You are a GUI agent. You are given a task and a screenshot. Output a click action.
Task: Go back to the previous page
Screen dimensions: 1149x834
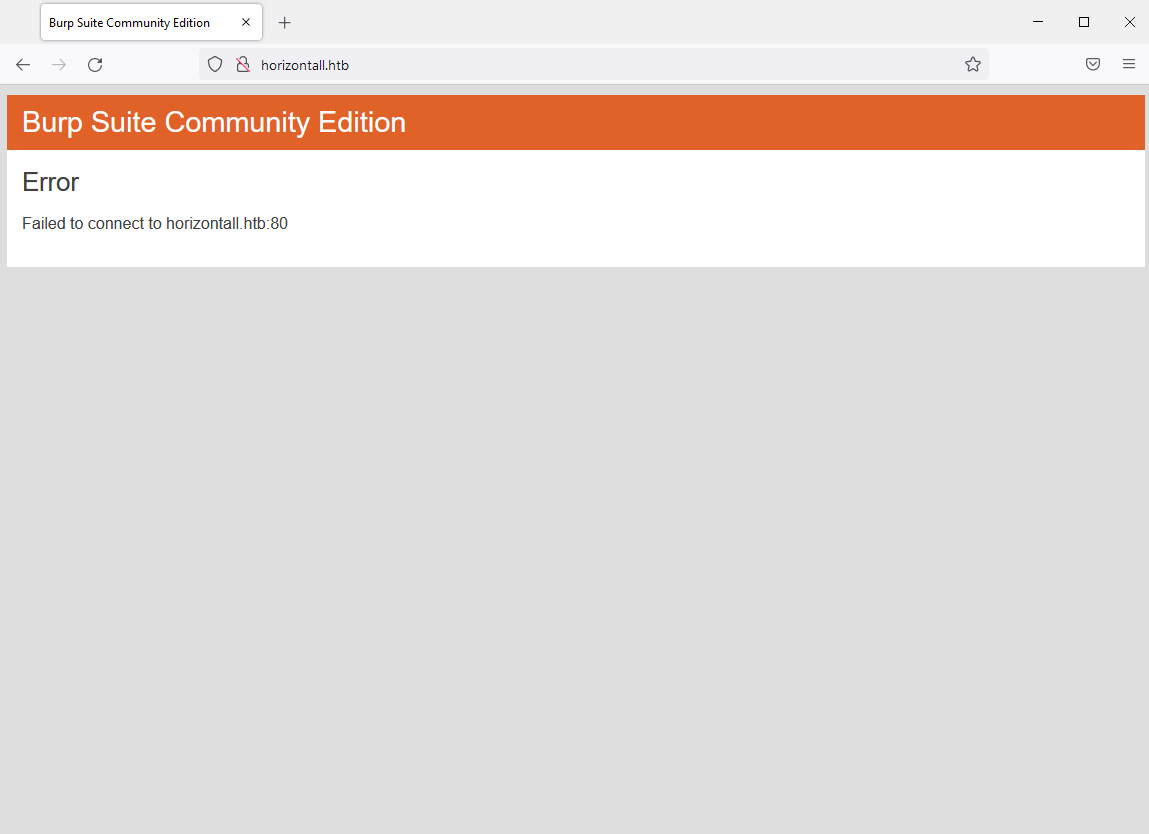pyautogui.click(x=23, y=65)
